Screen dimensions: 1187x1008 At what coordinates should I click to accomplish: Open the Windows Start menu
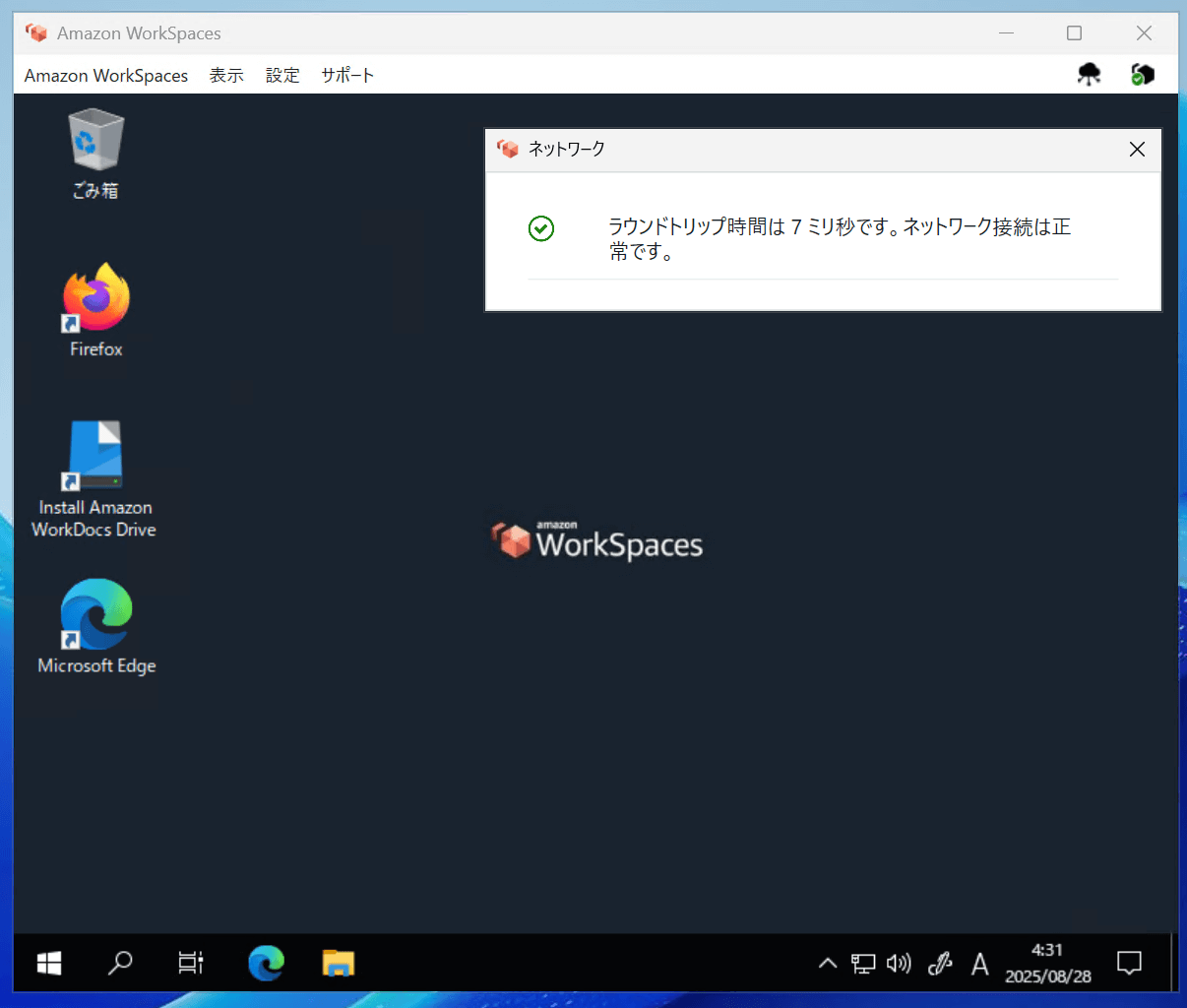49,963
